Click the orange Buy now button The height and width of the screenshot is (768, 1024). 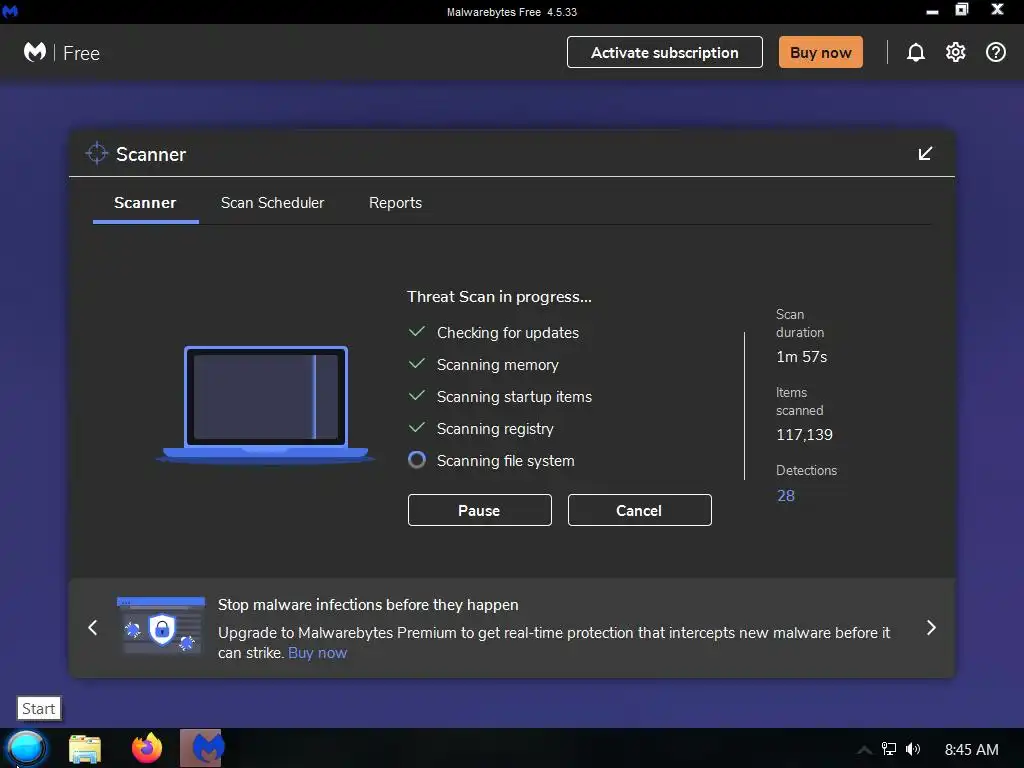click(x=820, y=52)
